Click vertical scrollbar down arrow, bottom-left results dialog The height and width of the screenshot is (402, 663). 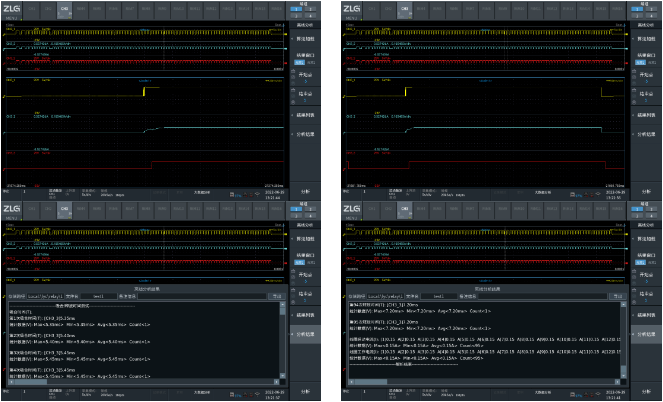282,375
